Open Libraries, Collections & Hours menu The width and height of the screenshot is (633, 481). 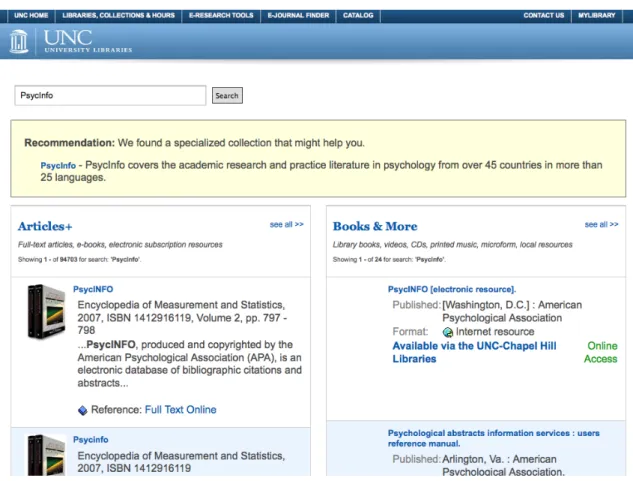[x=118, y=15]
